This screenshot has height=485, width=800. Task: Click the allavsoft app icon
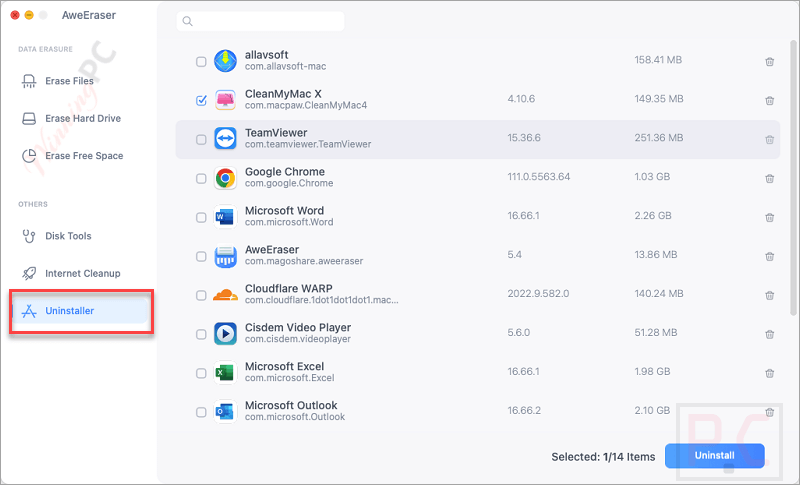pyautogui.click(x=225, y=61)
